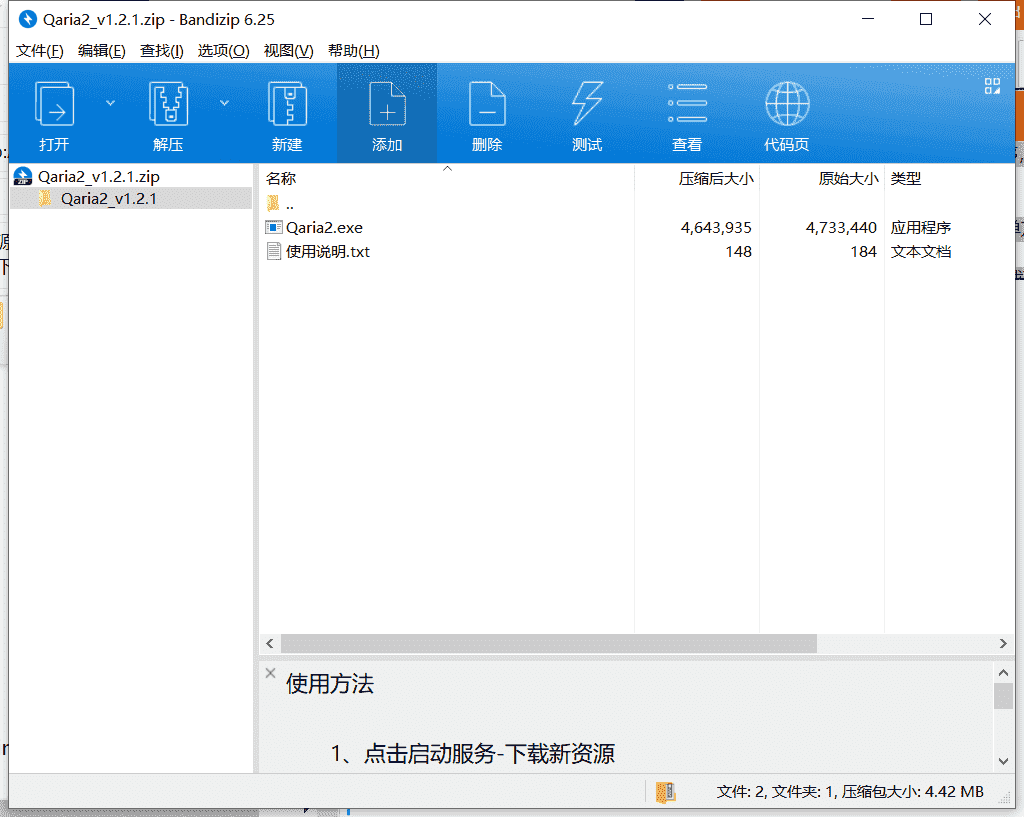The height and width of the screenshot is (817, 1024).
Task: Expand the Extract button dropdown arrow
Action: click(x=224, y=103)
